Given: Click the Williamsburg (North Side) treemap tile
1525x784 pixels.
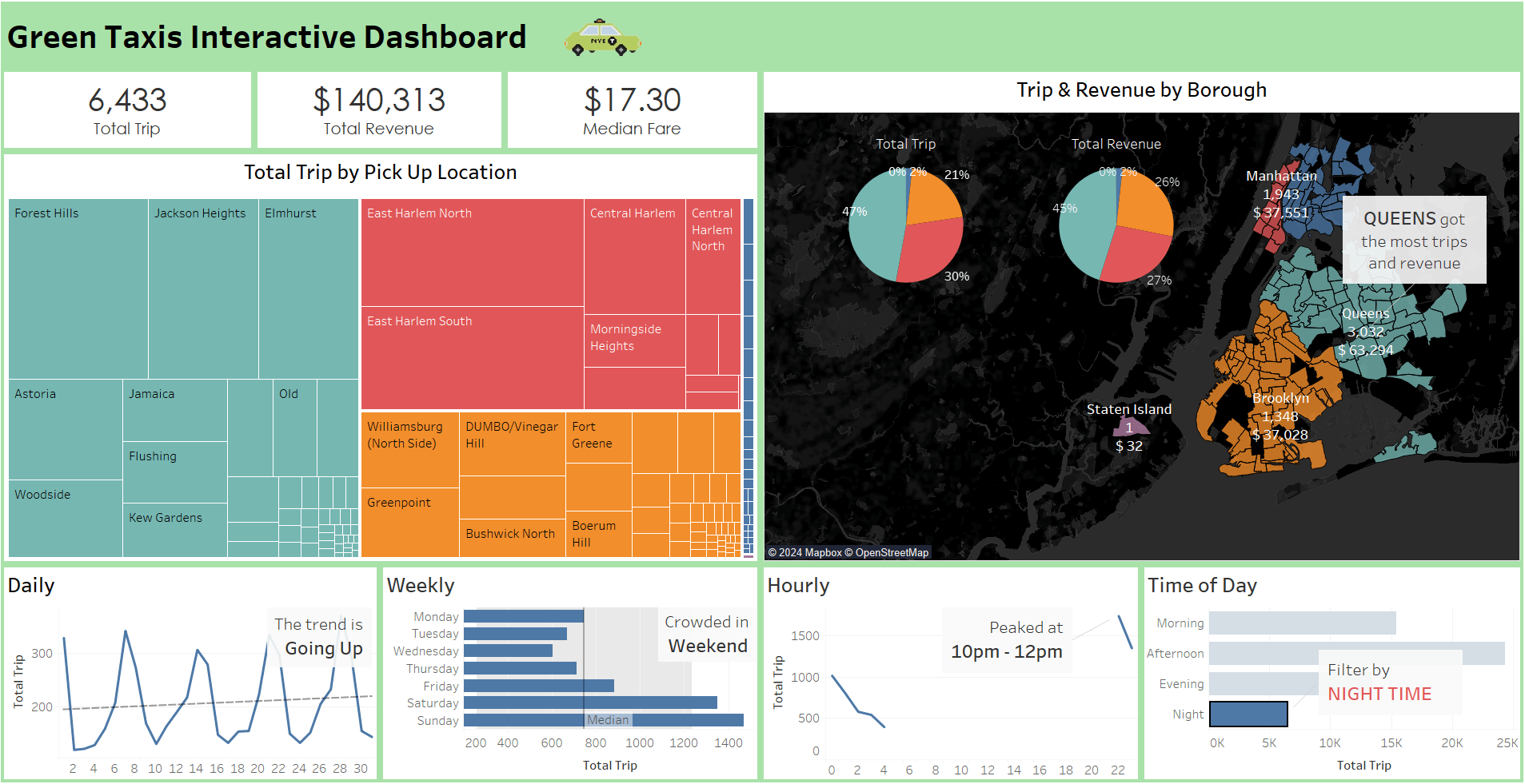Looking at the screenshot, I should point(410,450).
